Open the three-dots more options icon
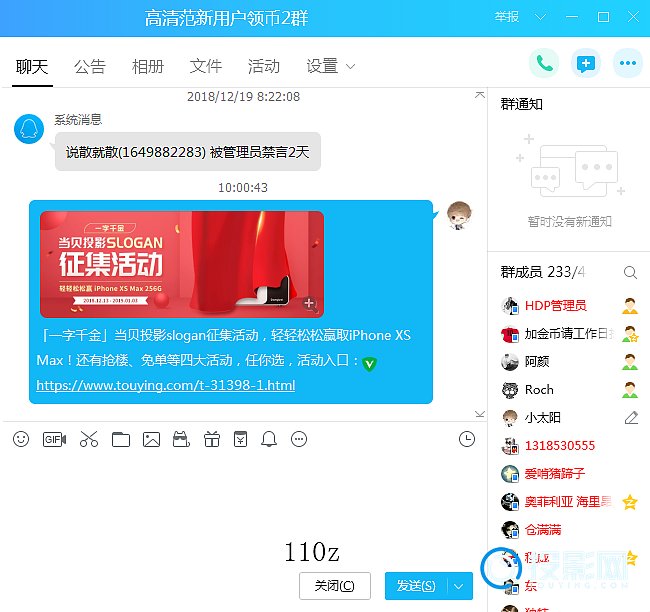 point(628,63)
